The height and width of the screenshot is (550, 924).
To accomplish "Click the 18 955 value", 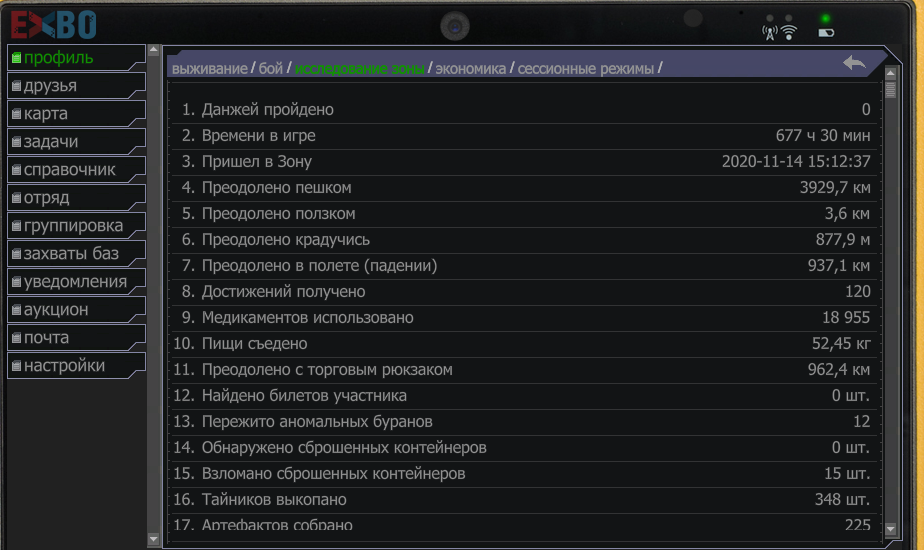I will (x=846, y=317).
